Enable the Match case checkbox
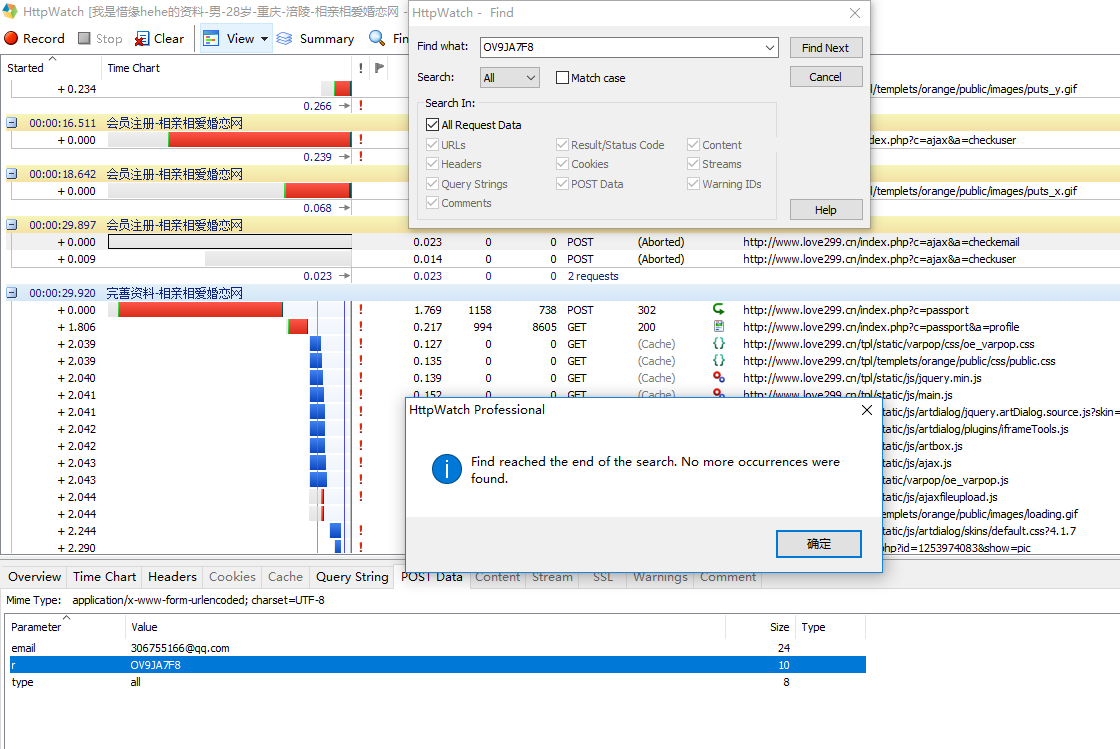 562,78
